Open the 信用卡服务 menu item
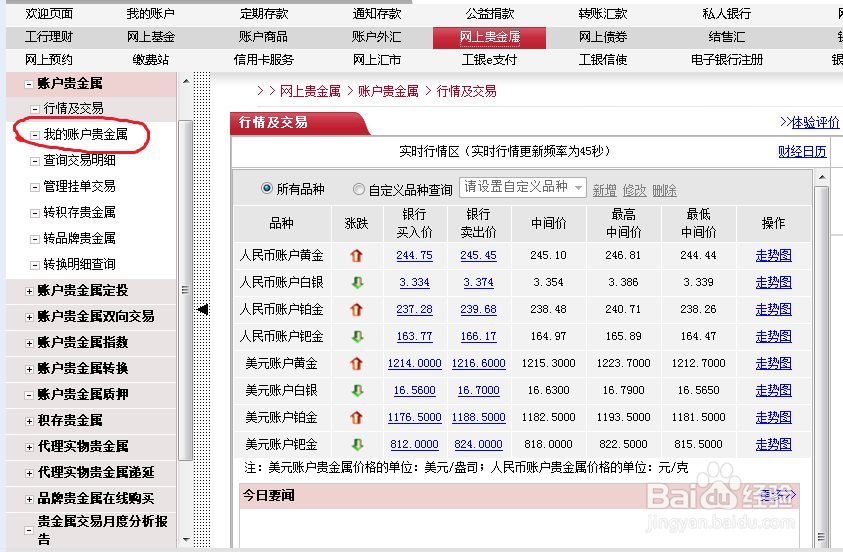 [x=263, y=60]
